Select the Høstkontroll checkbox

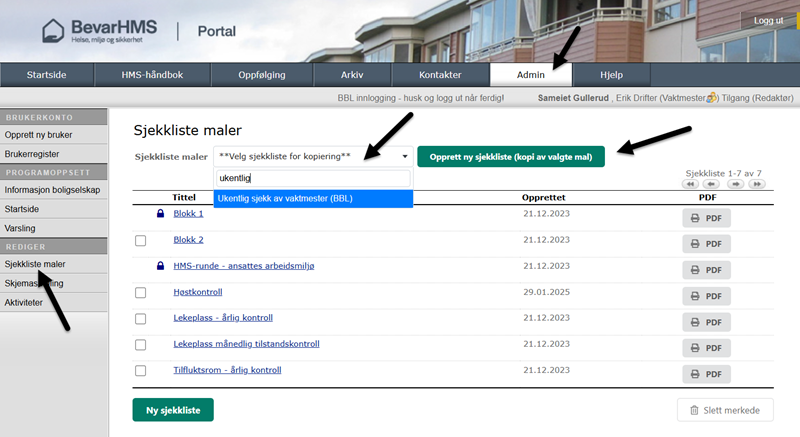140,293
